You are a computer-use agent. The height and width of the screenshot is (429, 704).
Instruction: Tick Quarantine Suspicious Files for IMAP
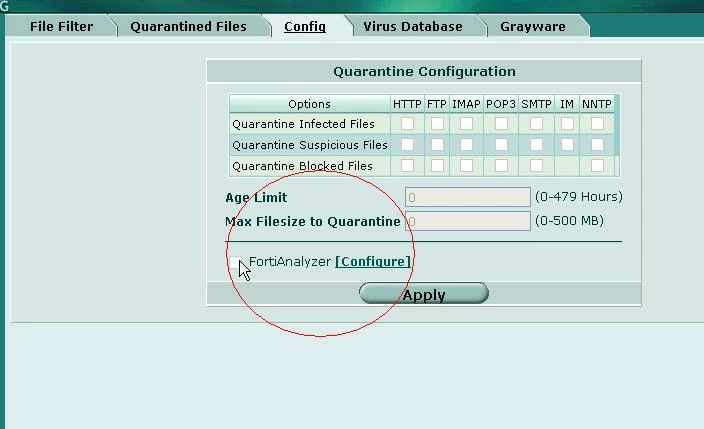[466, 145]
